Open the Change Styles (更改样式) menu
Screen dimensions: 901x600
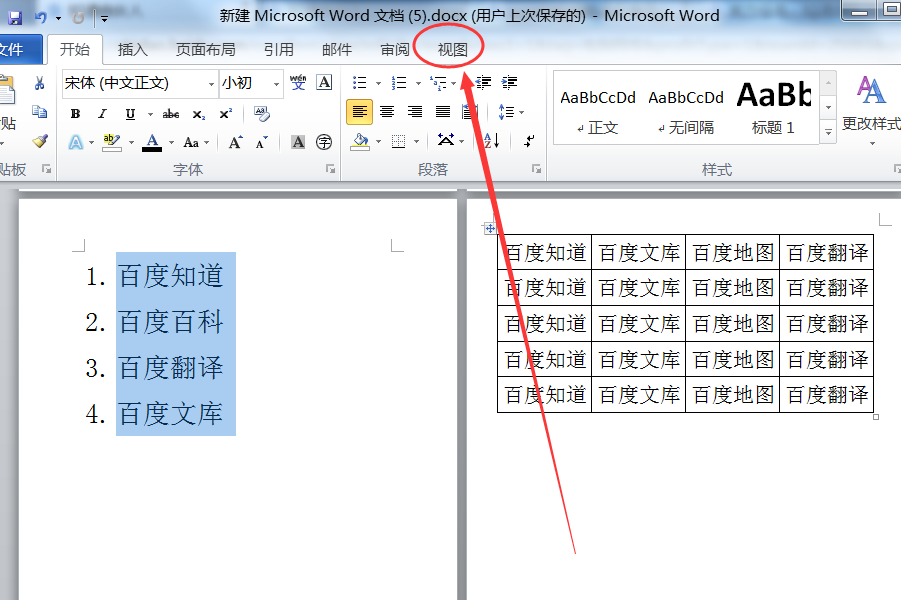(x=871, y=109)
